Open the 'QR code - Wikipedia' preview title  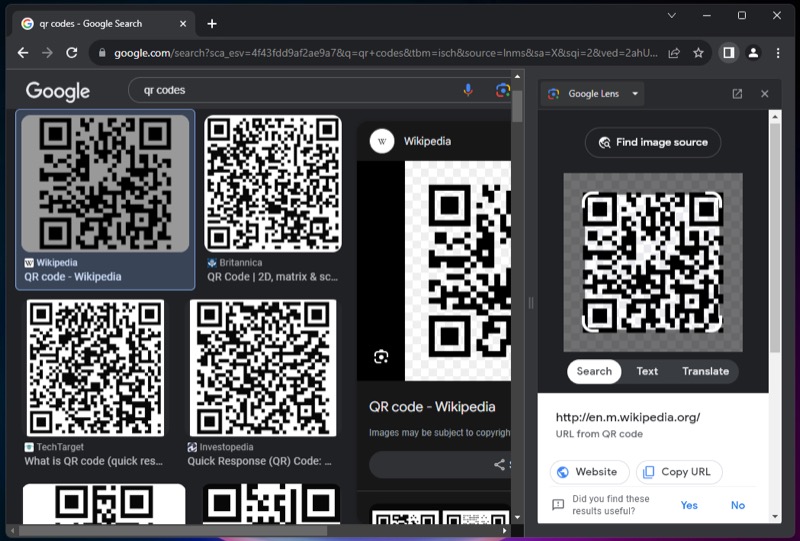(432, 407)
